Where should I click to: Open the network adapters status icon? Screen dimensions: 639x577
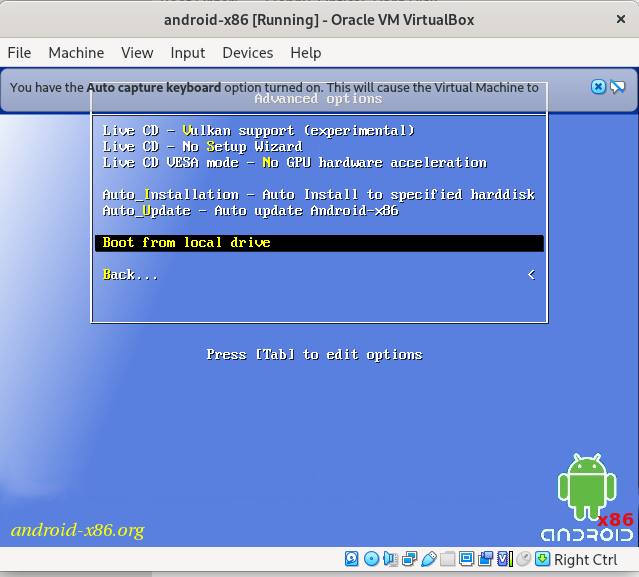point(409,559)
